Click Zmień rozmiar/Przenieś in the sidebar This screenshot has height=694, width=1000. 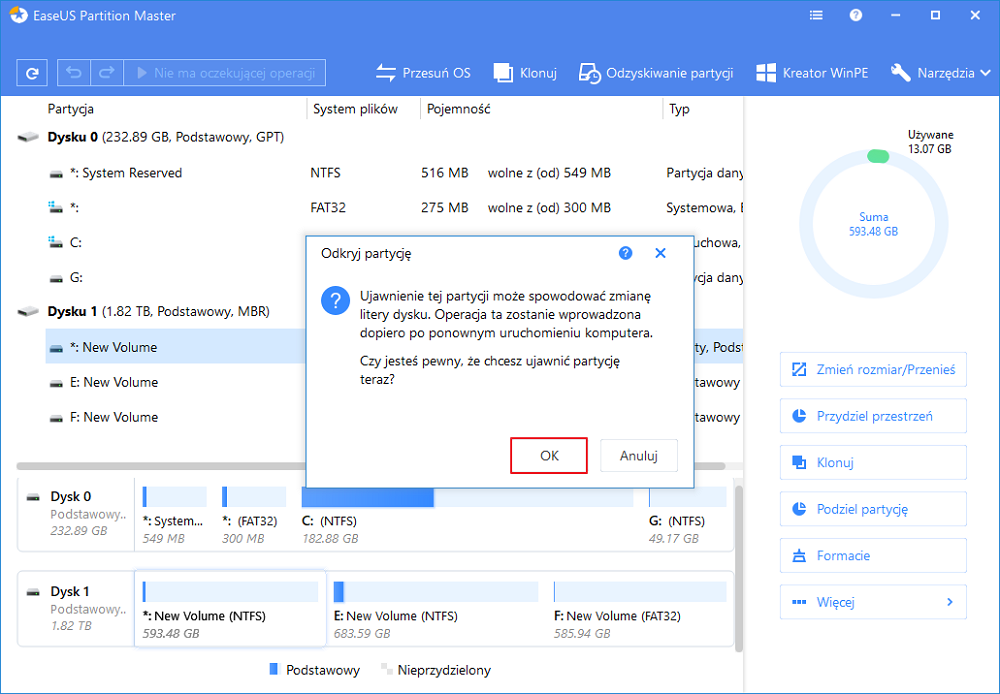click(x=872, y=369)
